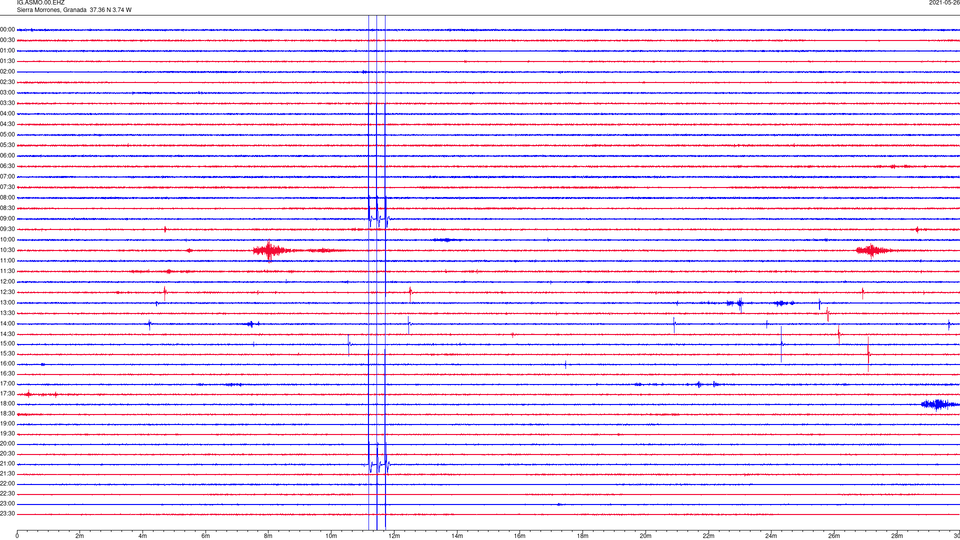The width and height of the screenshot is (960, 540).
Task: Click the 18m tick label on time axis
Action: 583,536
